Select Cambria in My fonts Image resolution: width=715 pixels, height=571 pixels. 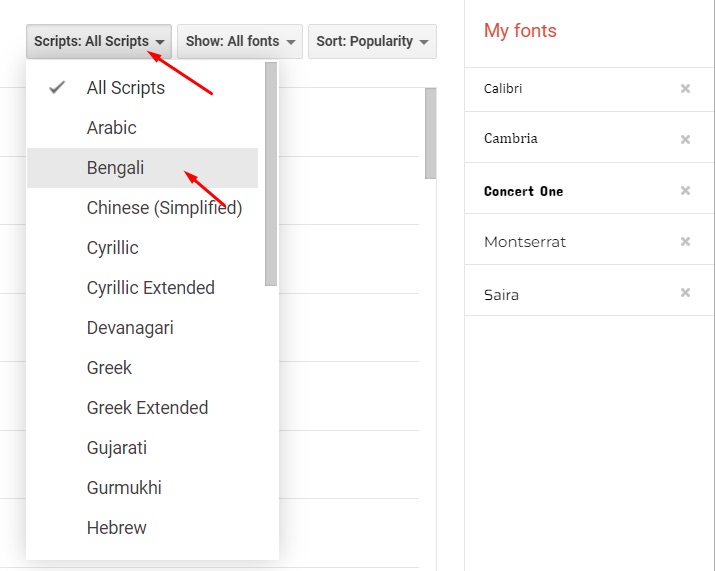[x=510, y=138]
